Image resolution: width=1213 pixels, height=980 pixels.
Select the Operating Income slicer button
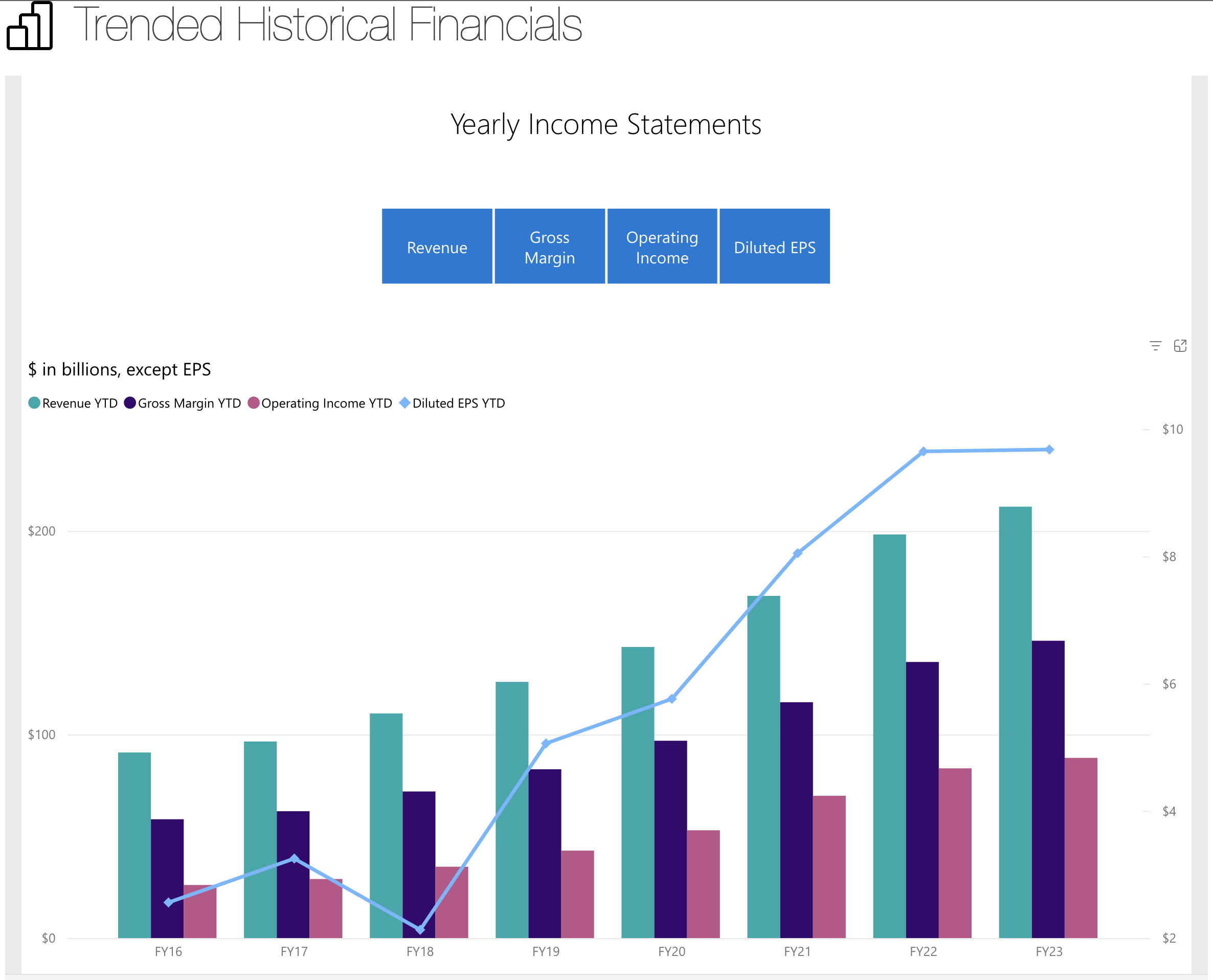pos(662,247)
